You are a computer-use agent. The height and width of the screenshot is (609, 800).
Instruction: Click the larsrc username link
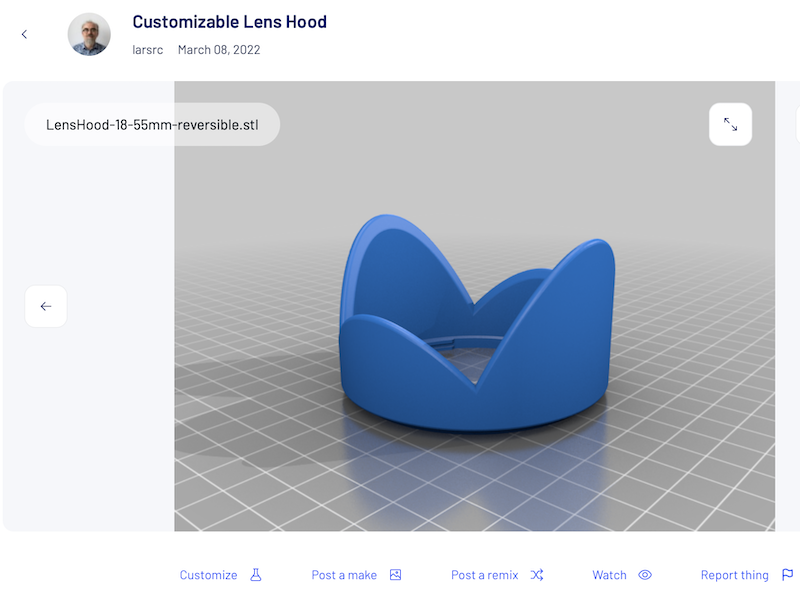149,49
